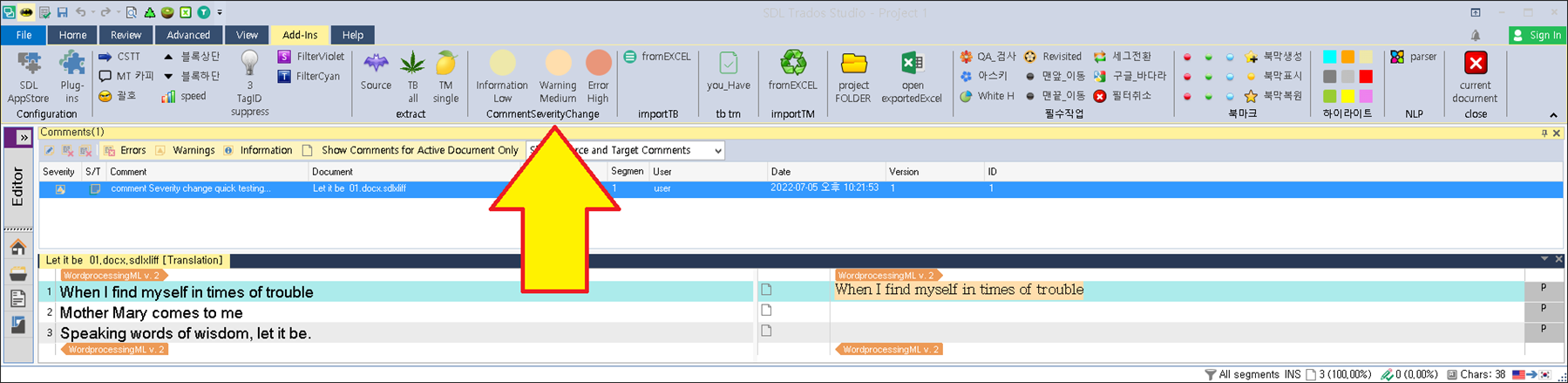The image size is (1568, 383).
Task: Select the comment Severity change quick testing row
Action: (800, 188)
